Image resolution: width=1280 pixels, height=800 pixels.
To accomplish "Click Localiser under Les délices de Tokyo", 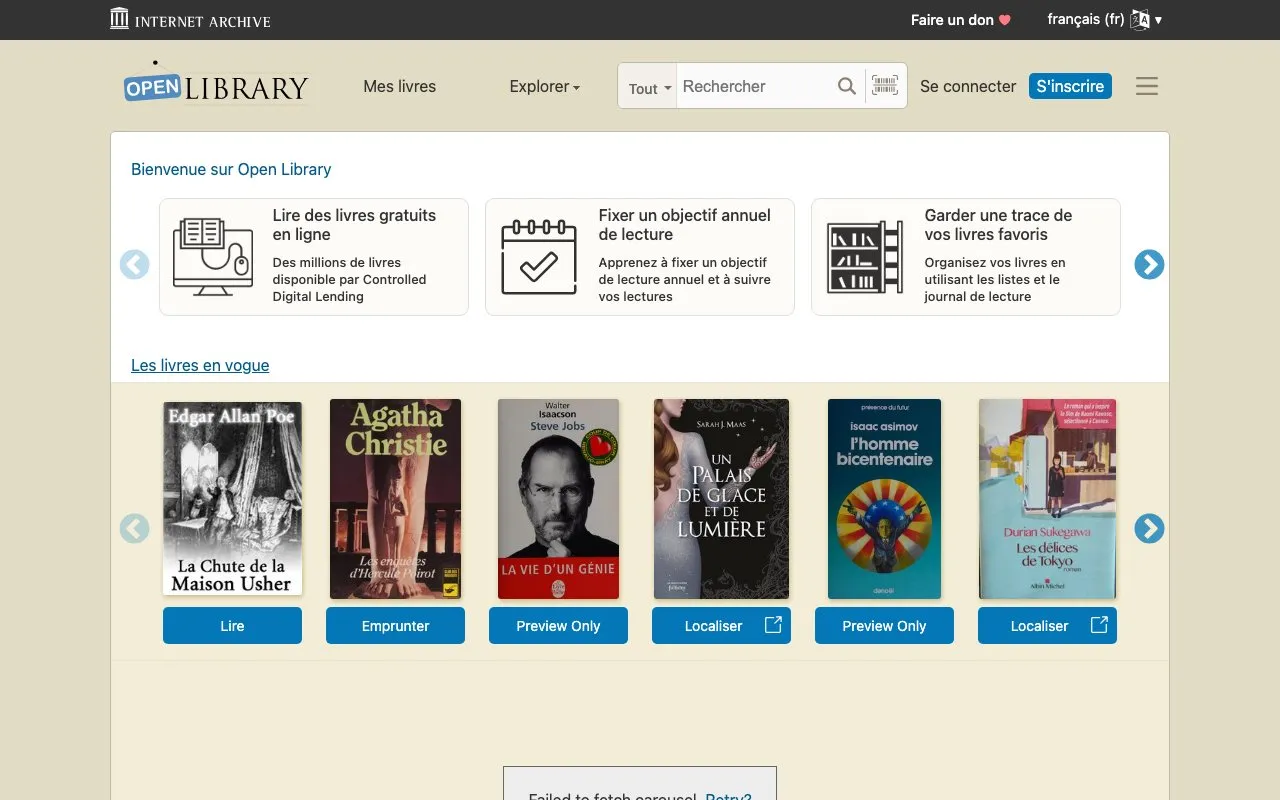I will (x=1047, y=626).
